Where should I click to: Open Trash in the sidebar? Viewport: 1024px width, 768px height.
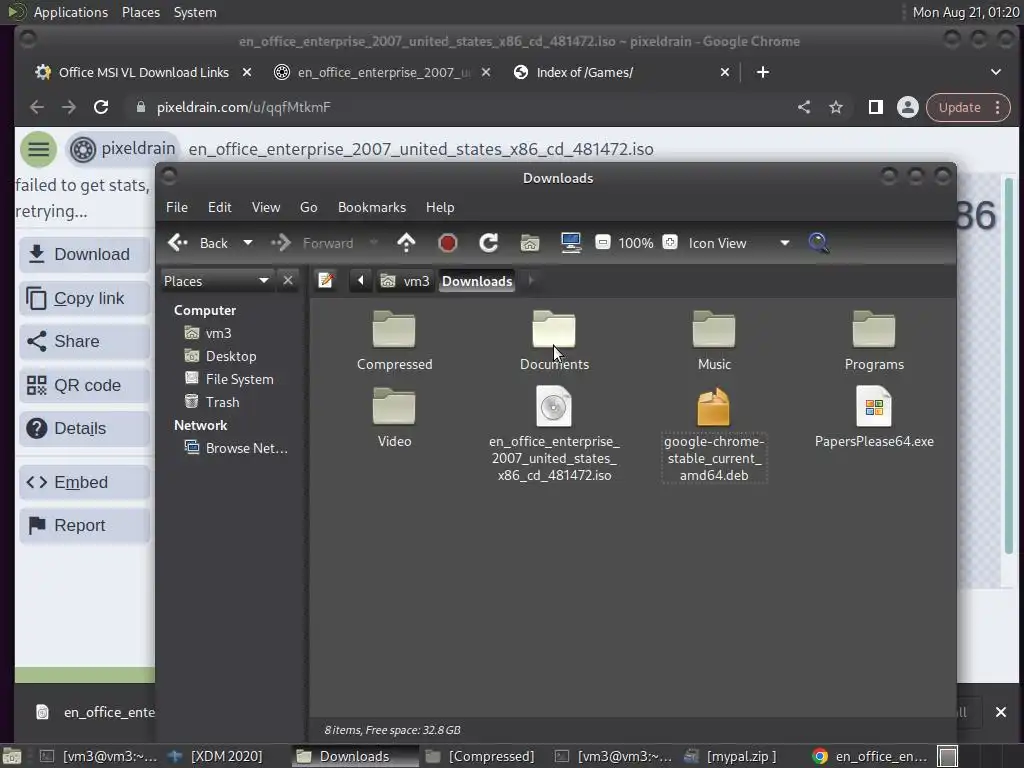pos(222,402)
